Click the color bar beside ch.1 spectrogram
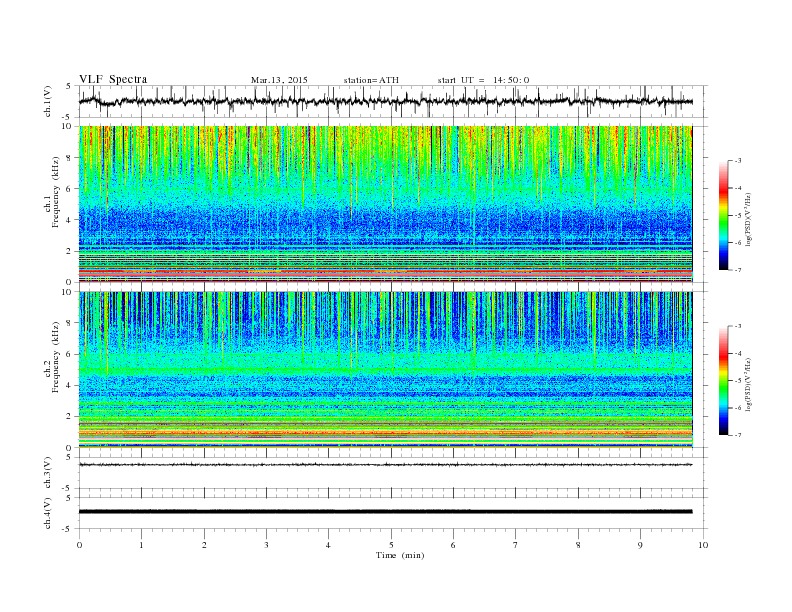 [x=723, y=216]
